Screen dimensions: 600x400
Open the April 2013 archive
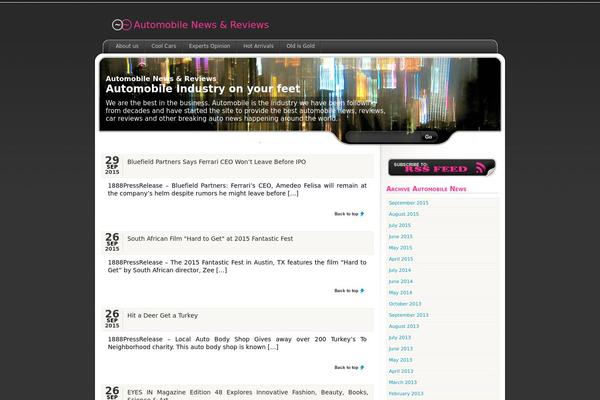[x=401, y=371]
